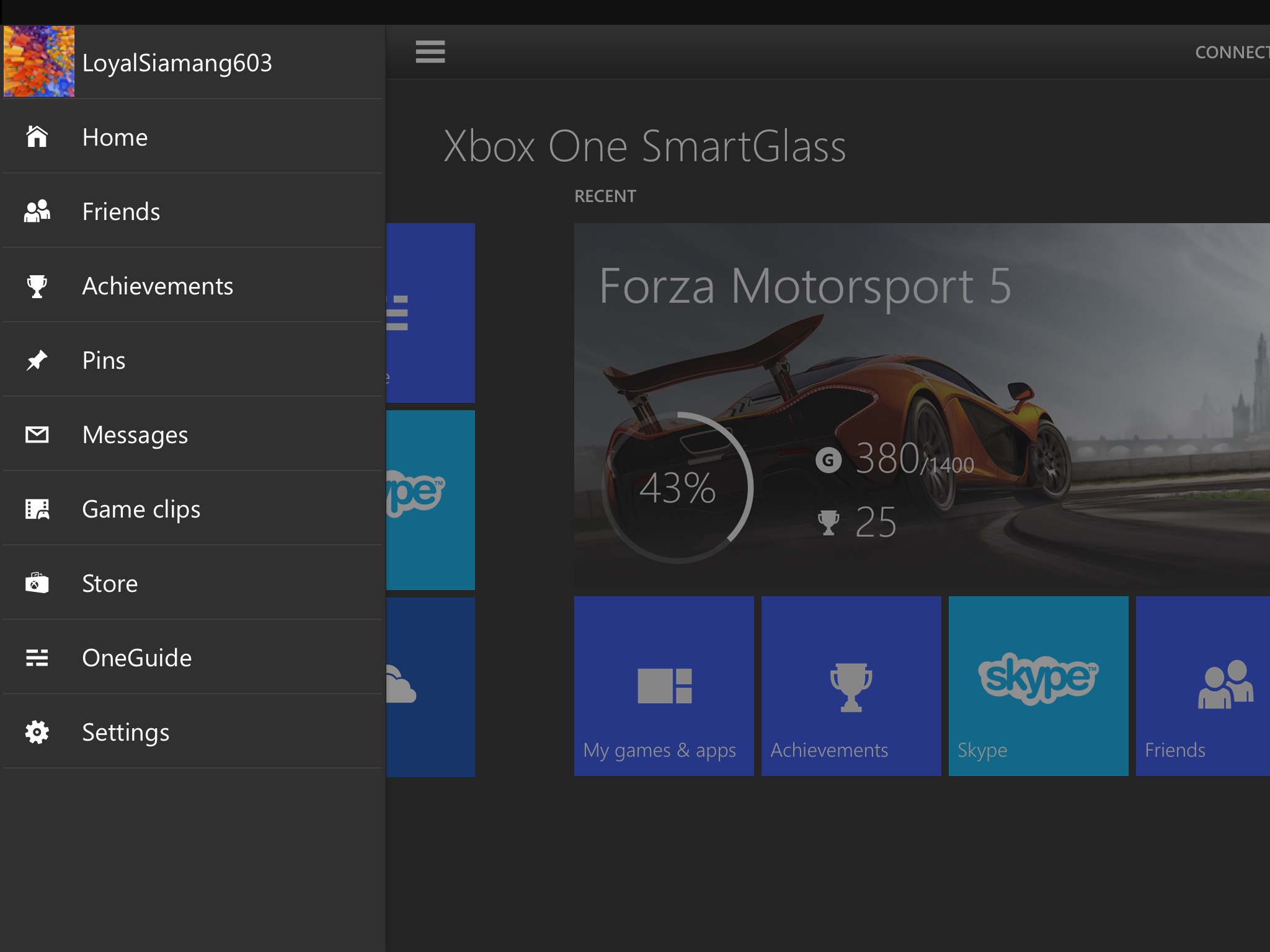Viewport: 1270px width, 952px height.
Task: Tap the 380/1400 Gamerscore value
Action: [915, 459]
